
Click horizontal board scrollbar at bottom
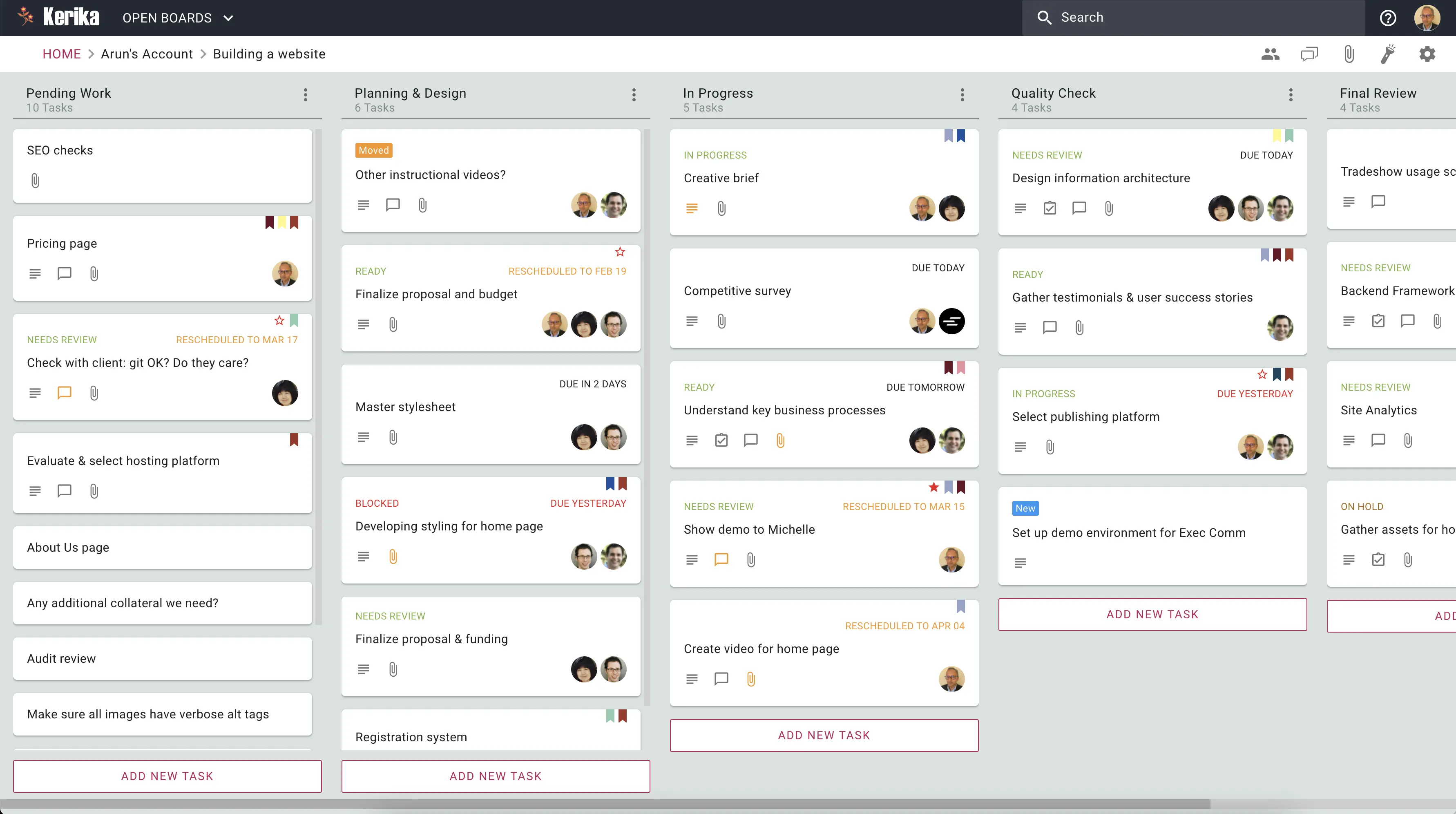[x=605, y=804]
